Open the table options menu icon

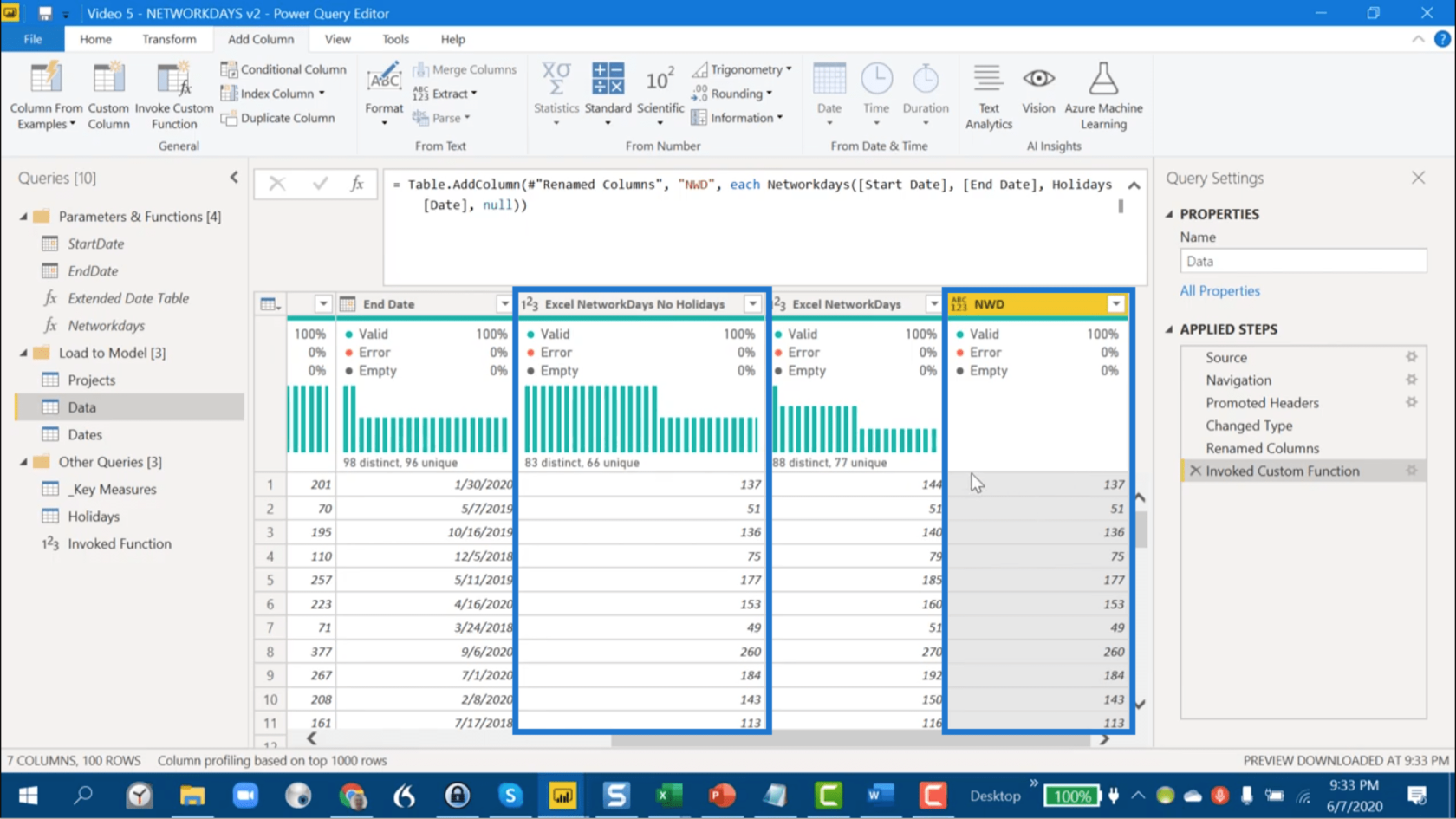pos(270,304)
